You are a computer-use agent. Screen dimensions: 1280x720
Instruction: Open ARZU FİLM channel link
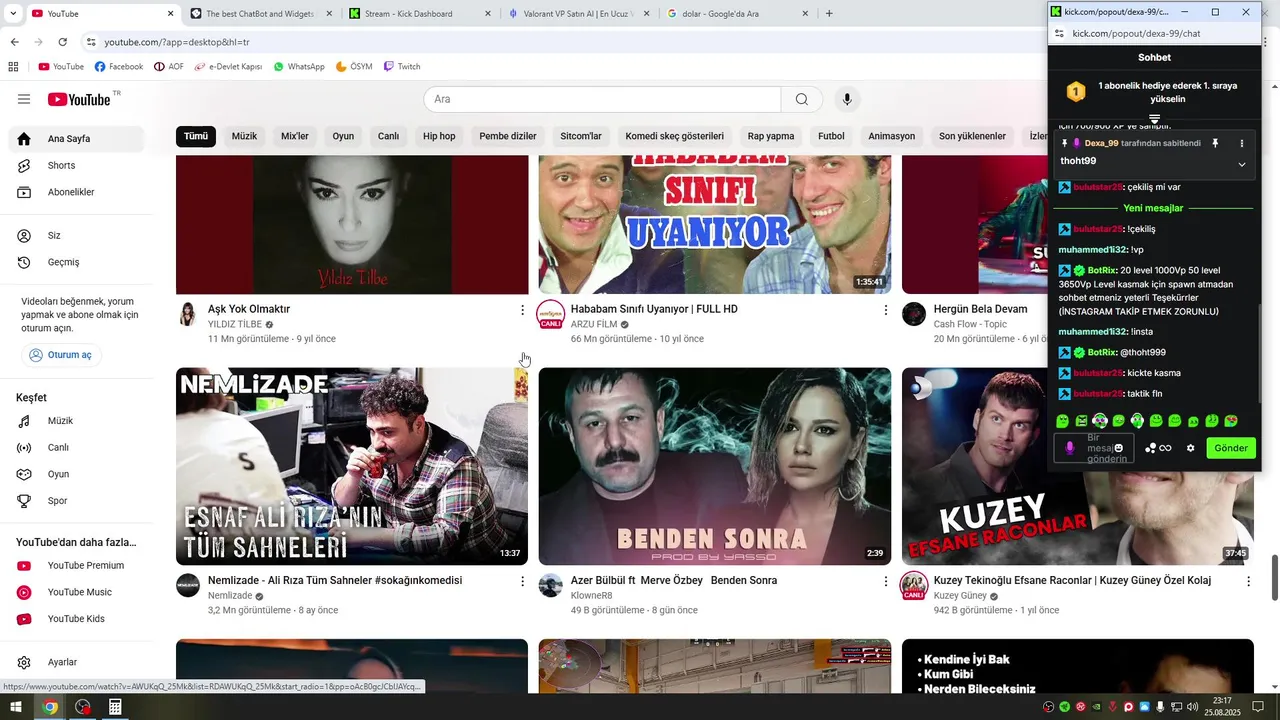594,324
